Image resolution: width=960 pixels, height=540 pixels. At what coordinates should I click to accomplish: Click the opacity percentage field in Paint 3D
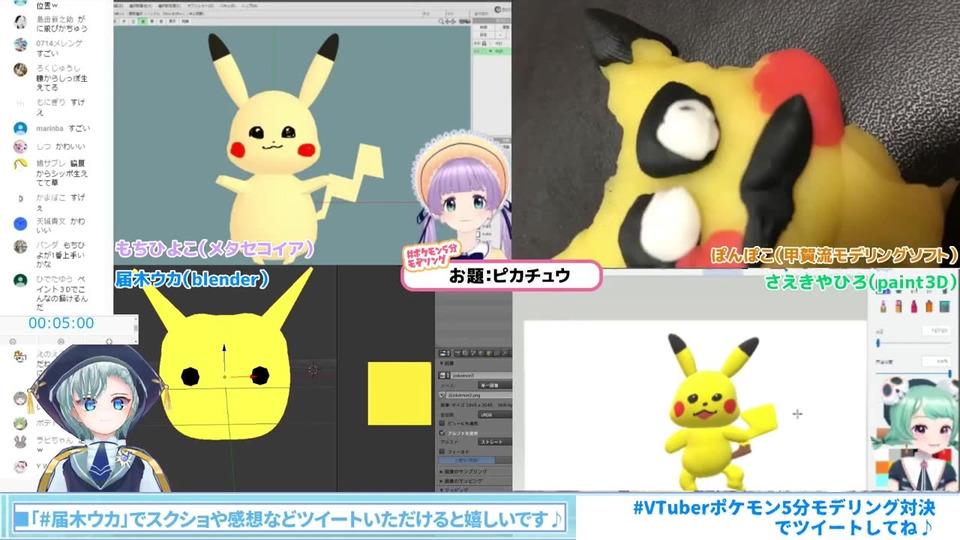pos(936,361)
